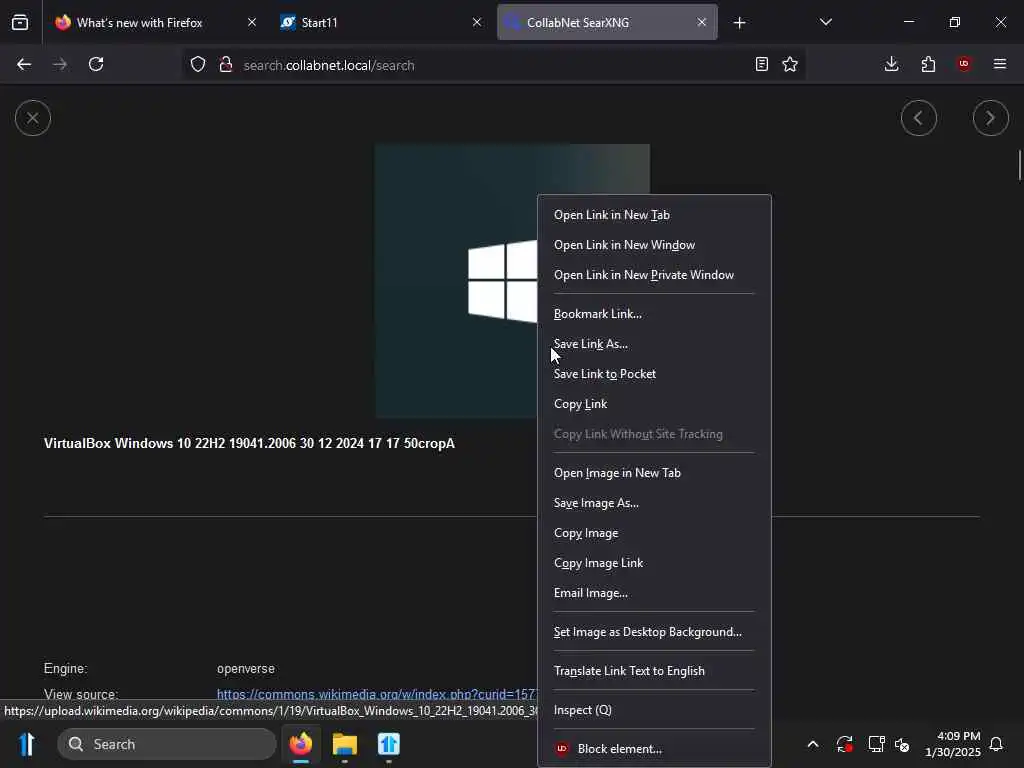Choose Open Link in New Private Window

[x=654, y=275]
